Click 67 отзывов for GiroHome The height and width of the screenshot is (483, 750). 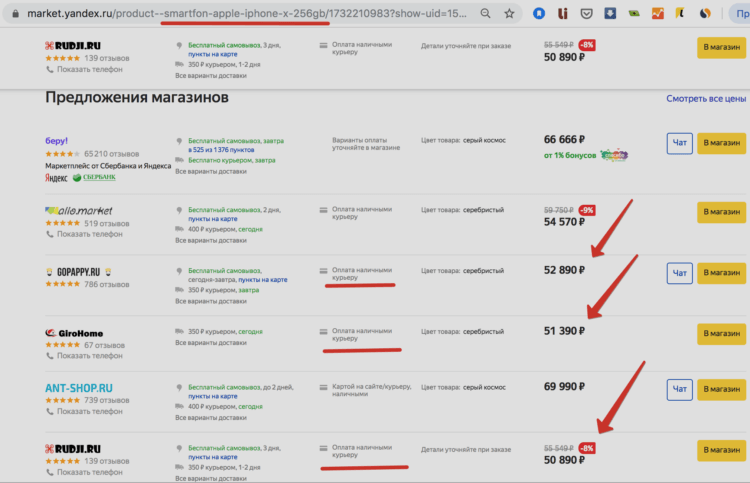pos(104,345)
